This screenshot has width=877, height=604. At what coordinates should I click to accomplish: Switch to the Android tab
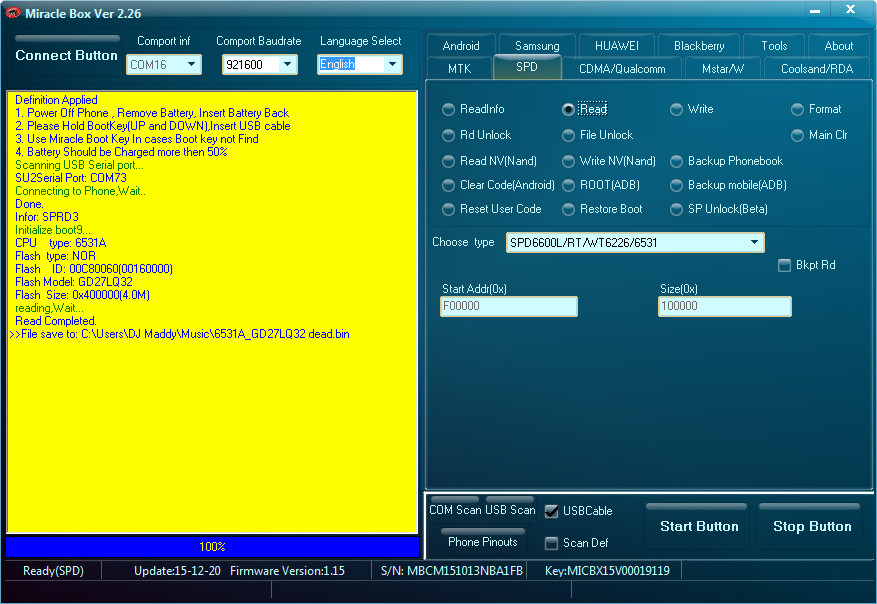pos(461,46)
